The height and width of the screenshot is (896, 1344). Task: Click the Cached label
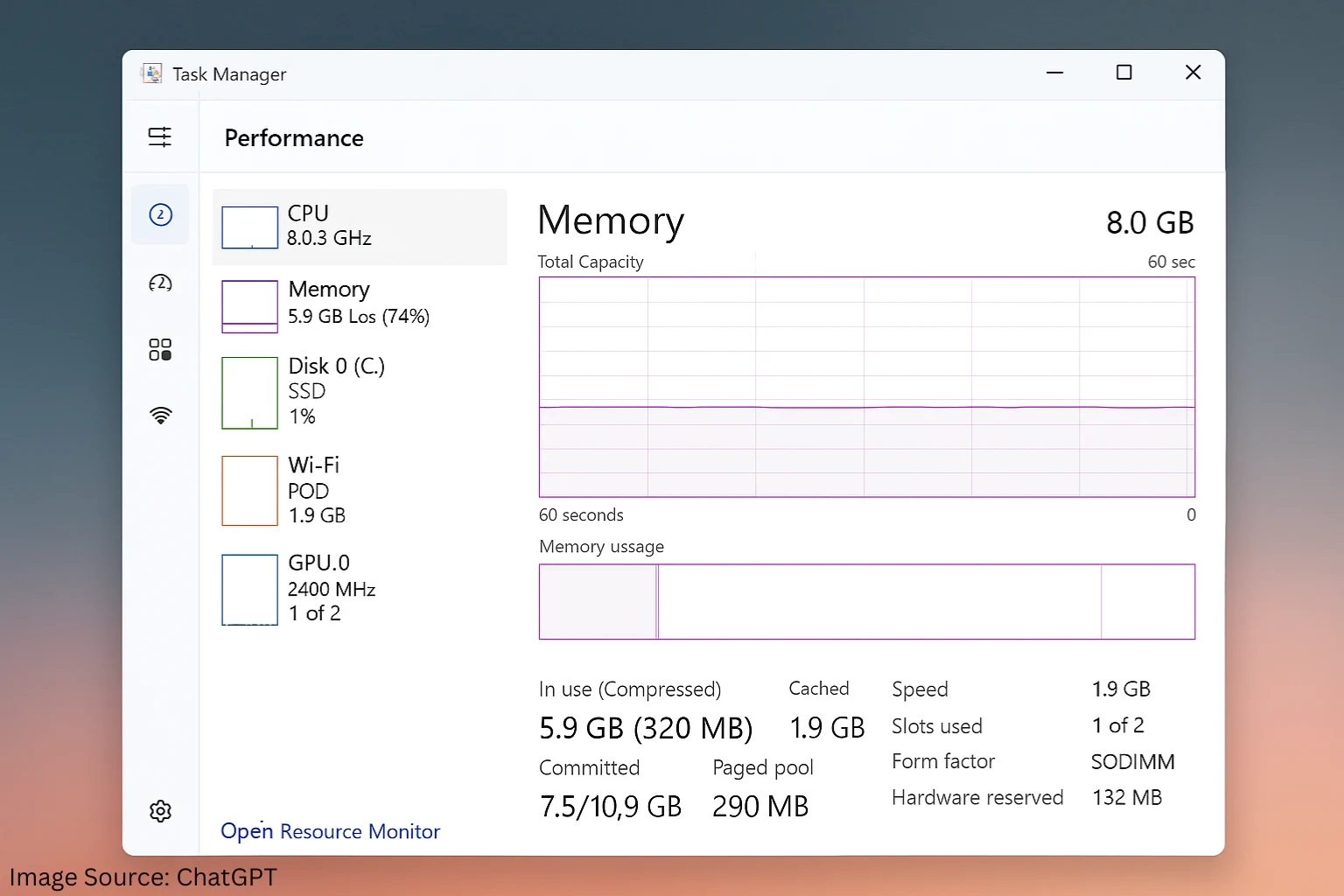[819, 689]
